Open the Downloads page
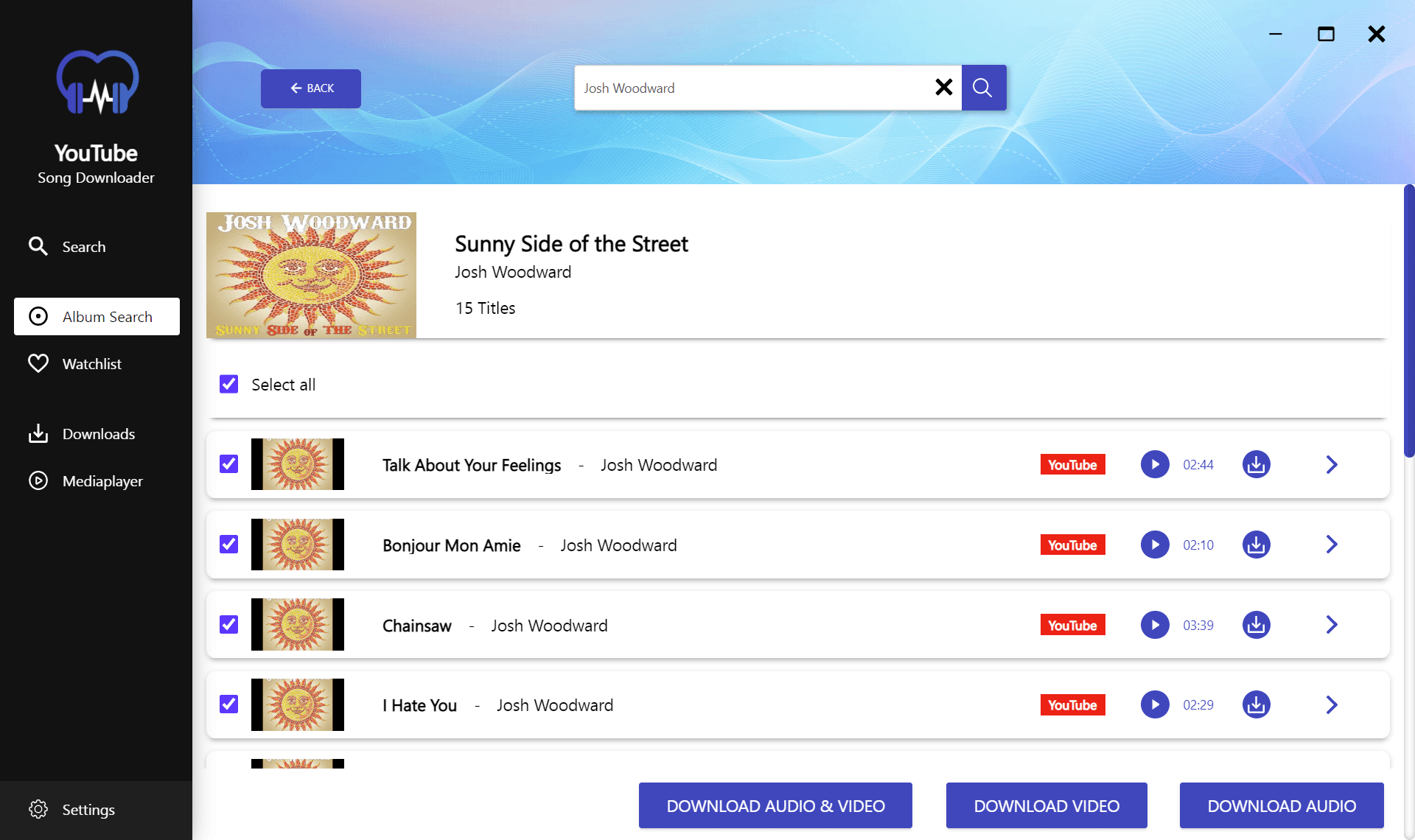This screenshot has width=1415, height=840. tap(81, 434)
